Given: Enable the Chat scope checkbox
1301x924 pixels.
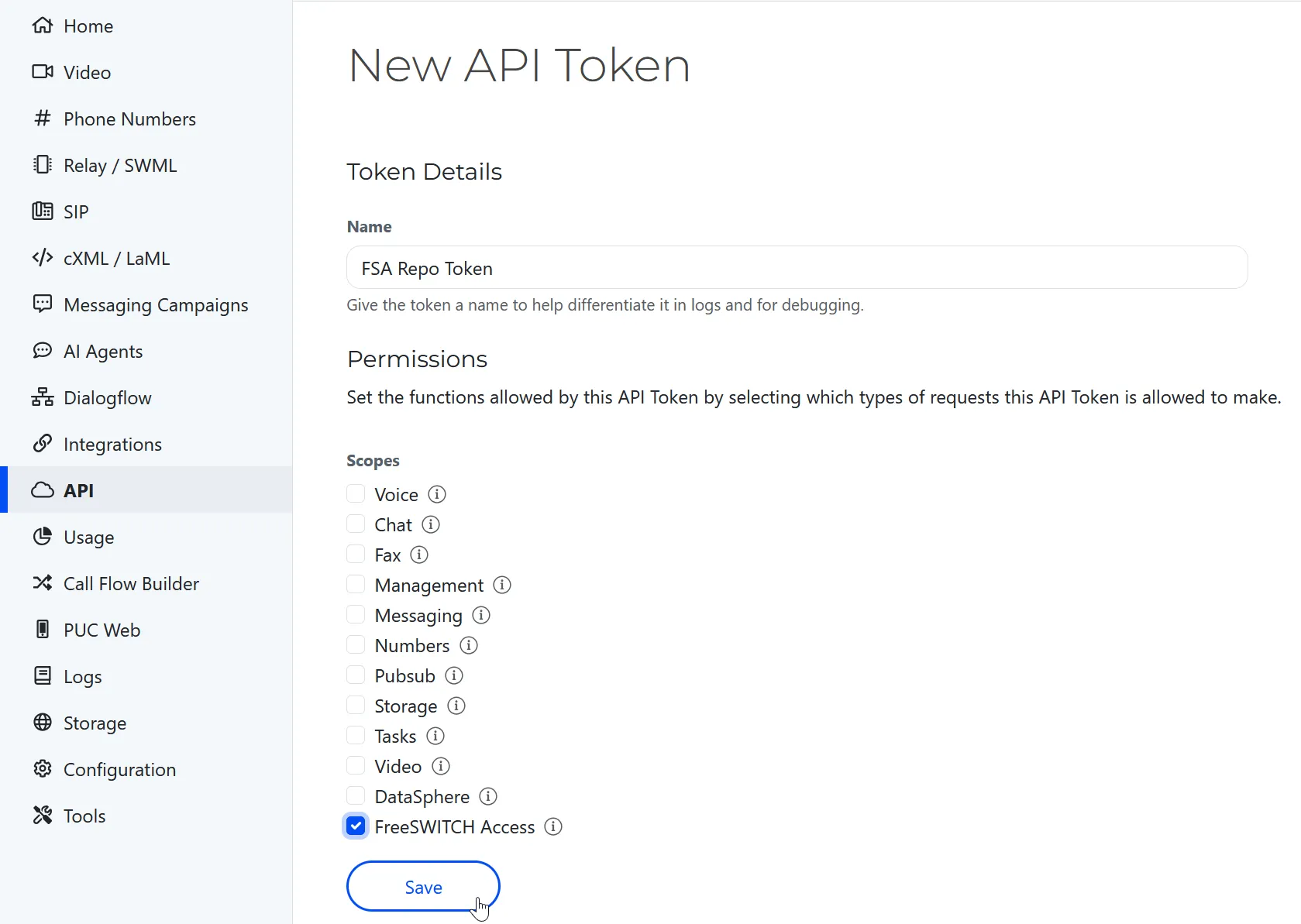Looking at the screenshot, I should 356,524.
